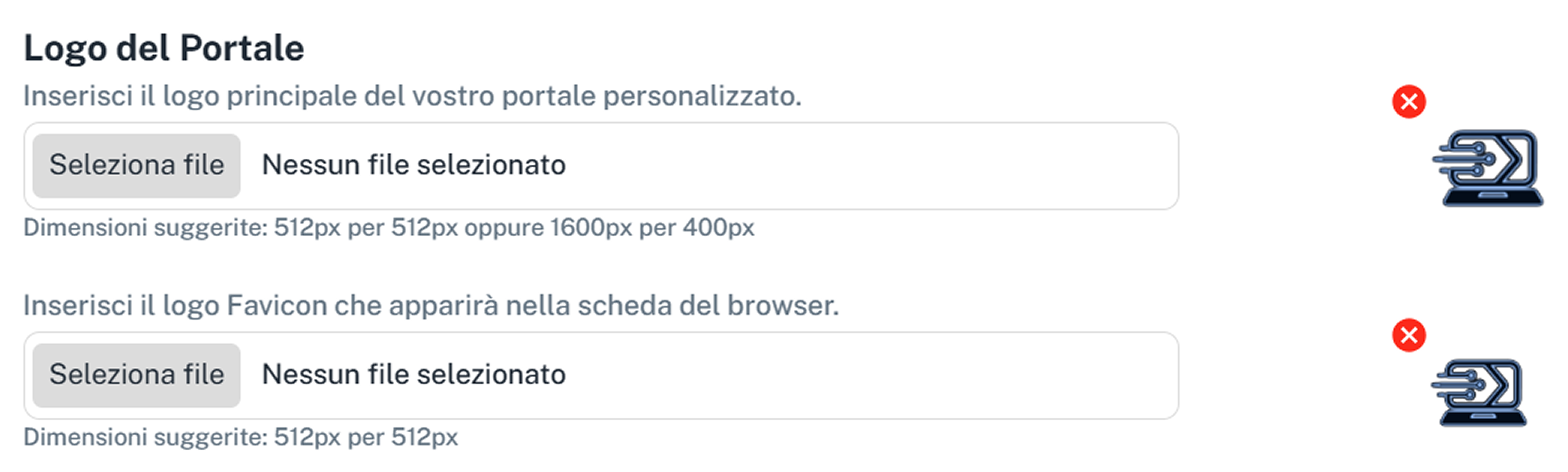The image size is (1568, 472).
Task: Click the 'Inserisci il logo Favicon' description
Action: point(430,305)
